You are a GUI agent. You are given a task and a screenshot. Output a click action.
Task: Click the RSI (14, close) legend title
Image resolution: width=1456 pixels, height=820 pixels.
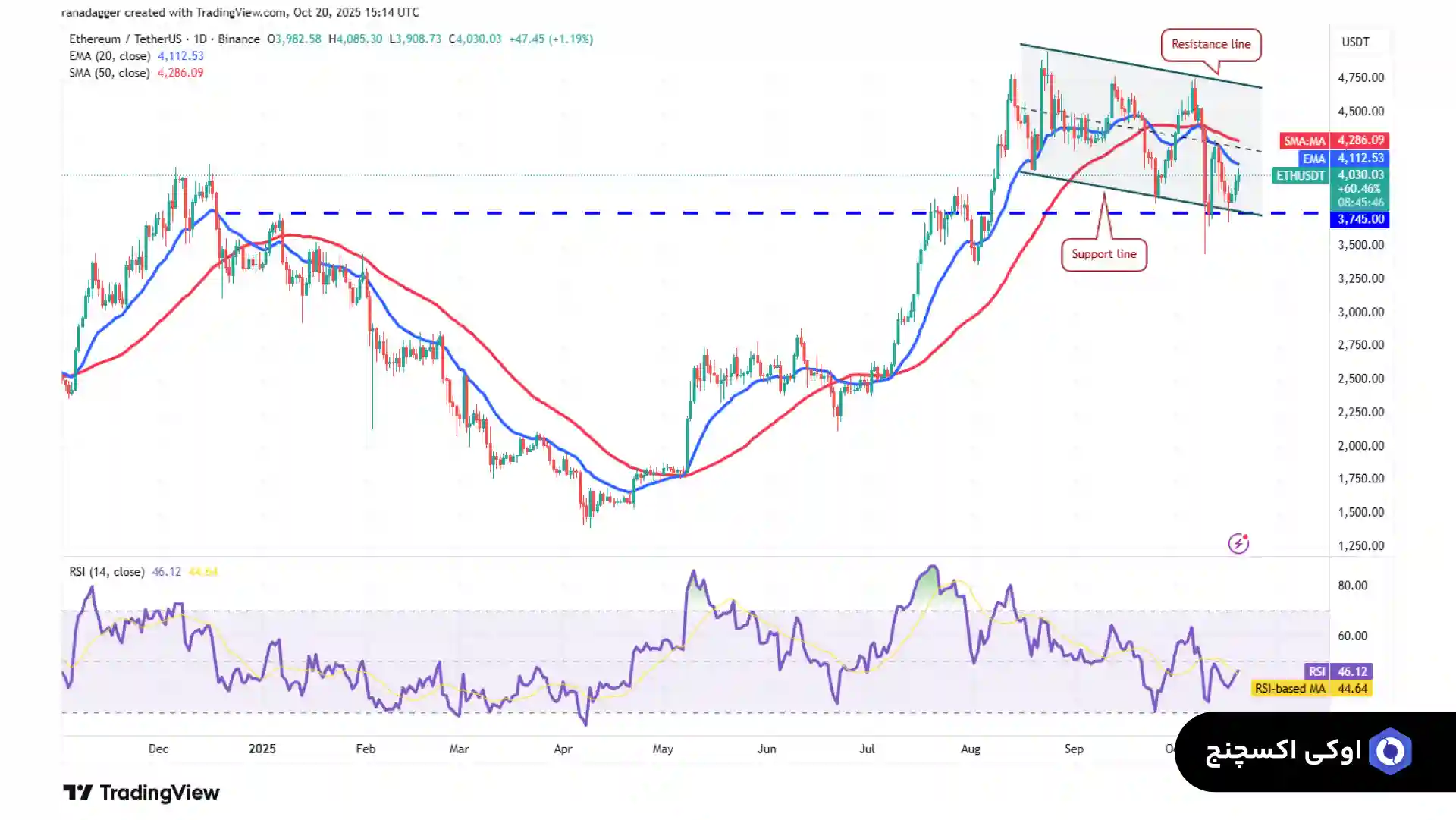[x=106, y=572]
